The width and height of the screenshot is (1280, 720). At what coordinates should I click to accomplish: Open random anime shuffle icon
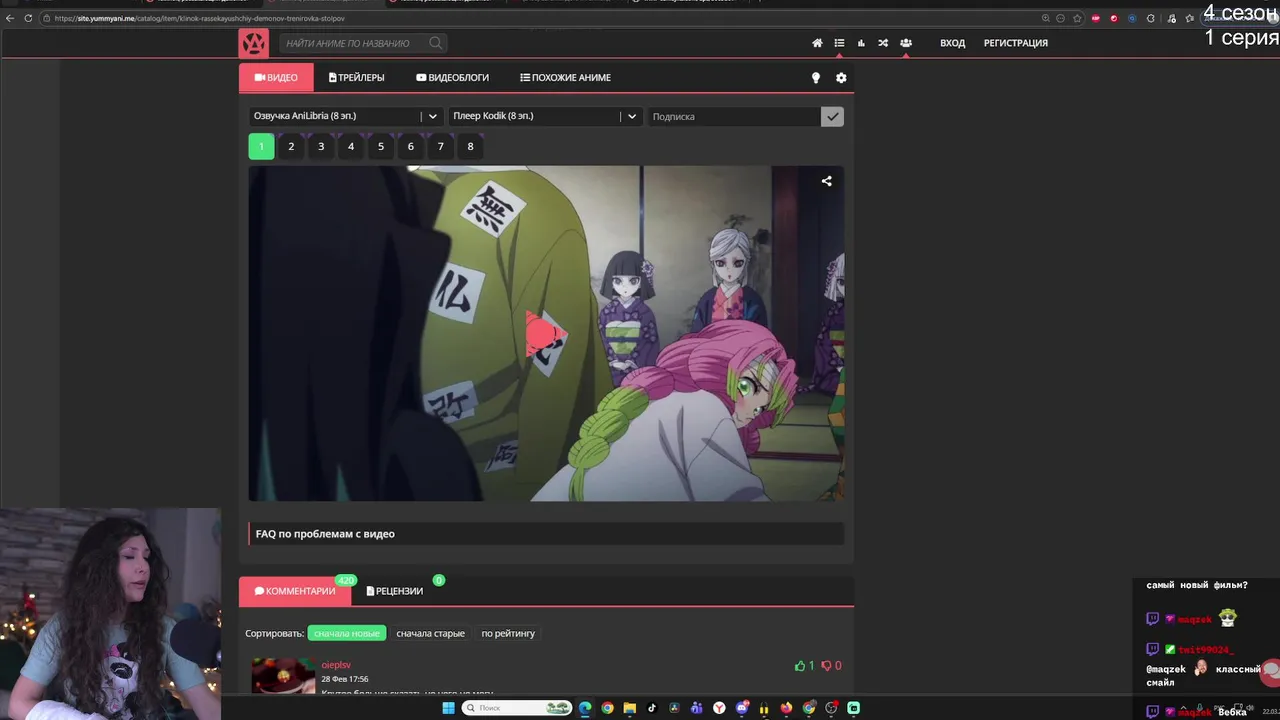point(883,43)
